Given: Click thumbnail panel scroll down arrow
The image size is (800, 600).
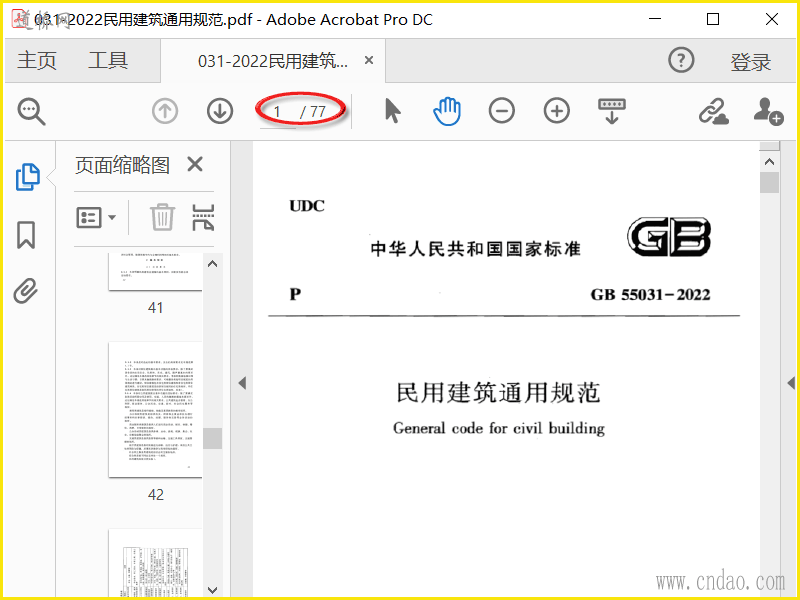Looking at the screenshot, I should [213, 590].
